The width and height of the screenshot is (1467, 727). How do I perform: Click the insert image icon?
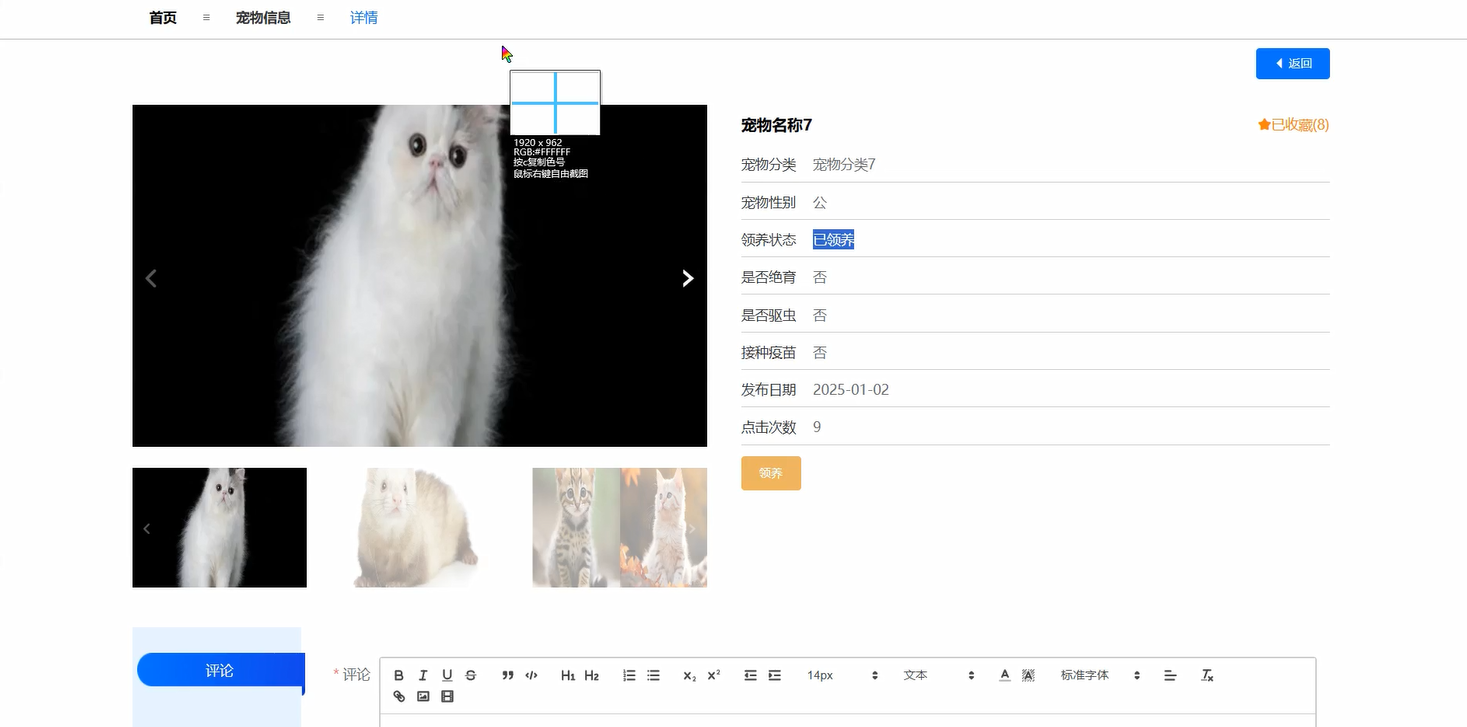pos(423,696)
